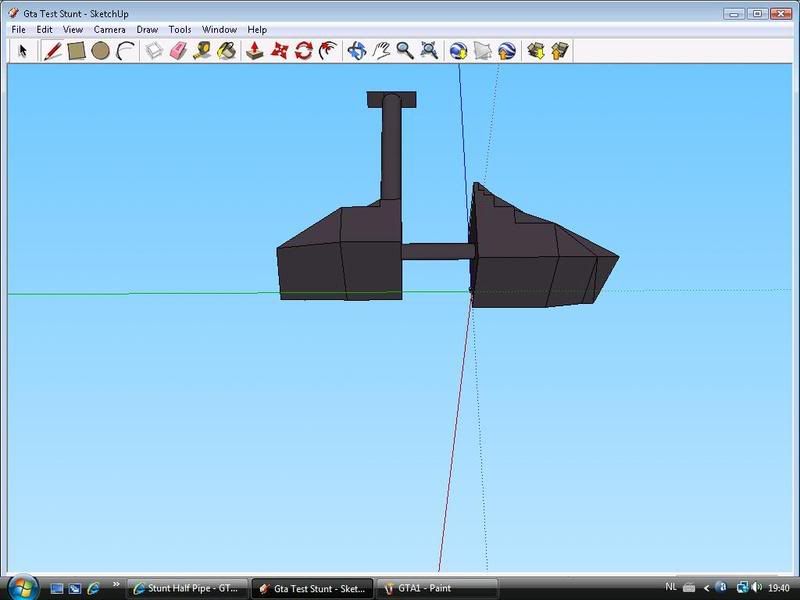
Task: Choose the Rectangle drawing tool
Action: [x=76, y=51]
